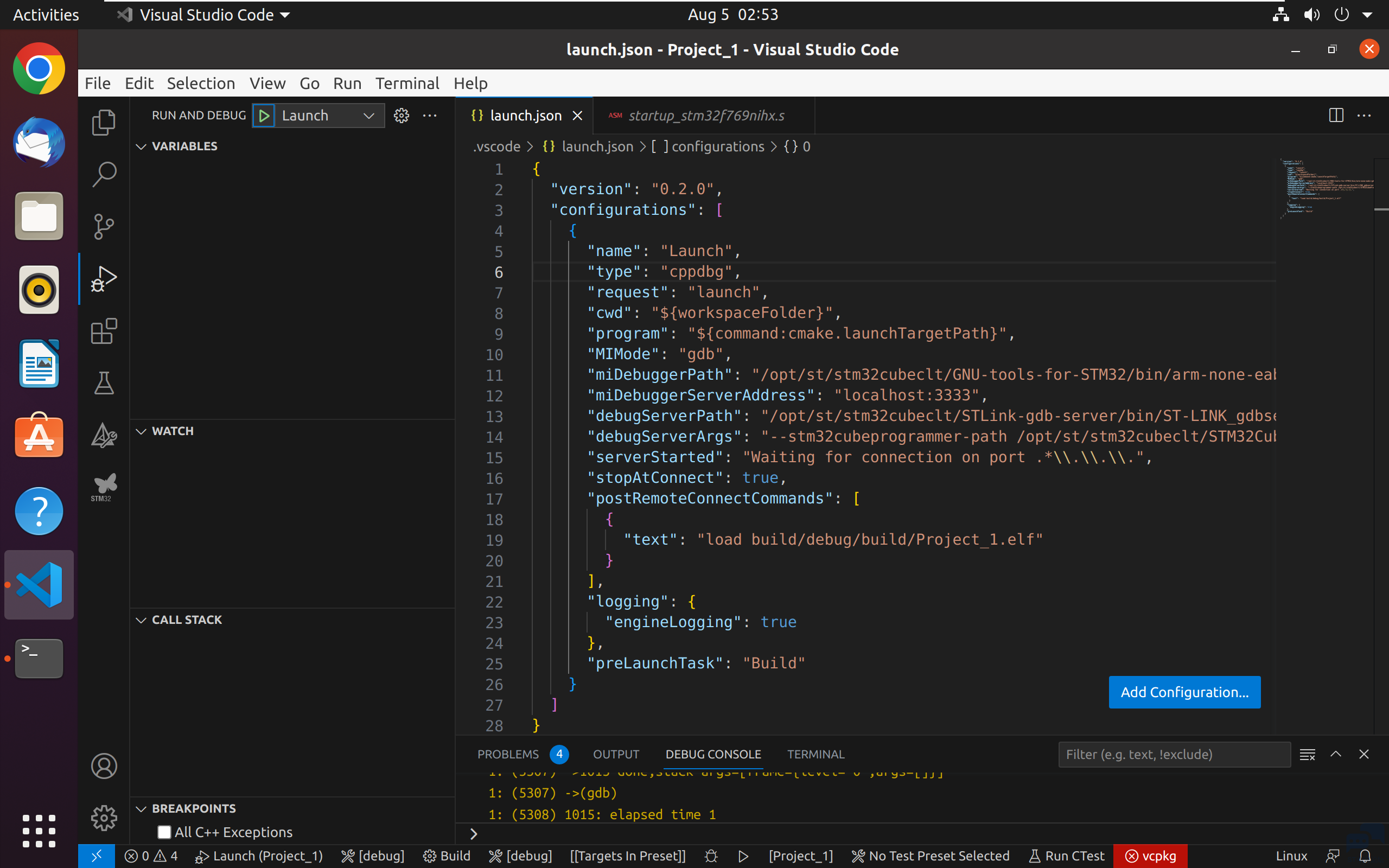The image size is (1389, 868).
Task: Open Show Applications grid in dock
Action: pos(39,831)
